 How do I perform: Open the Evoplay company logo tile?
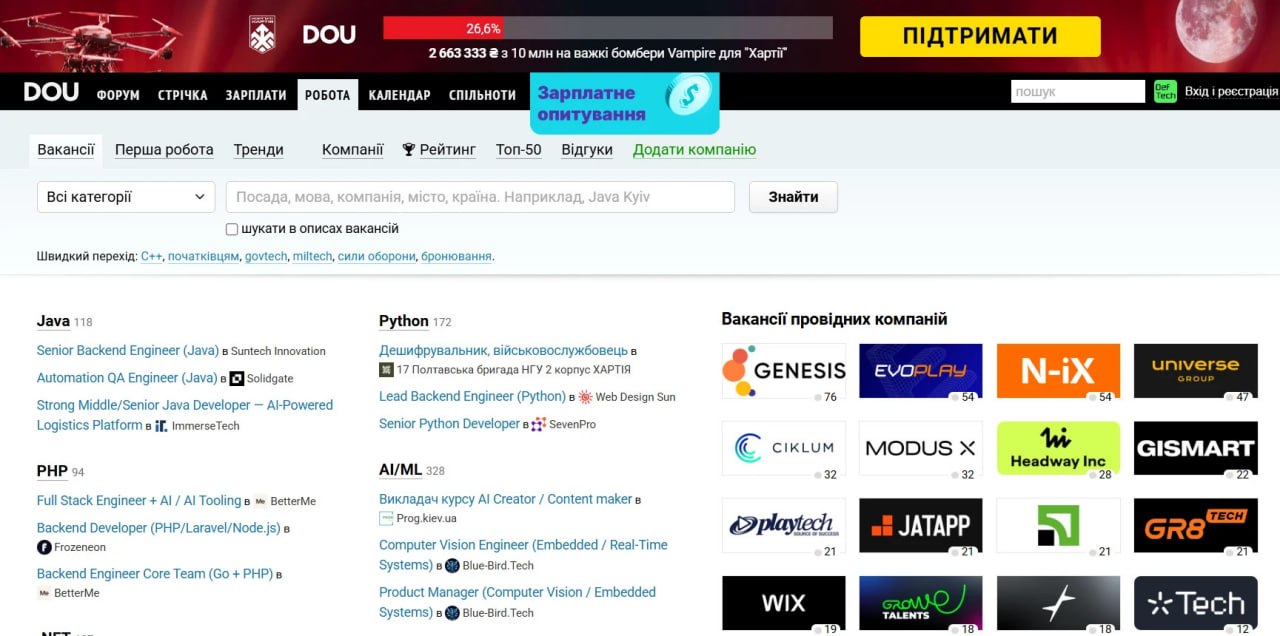[921, 371]
